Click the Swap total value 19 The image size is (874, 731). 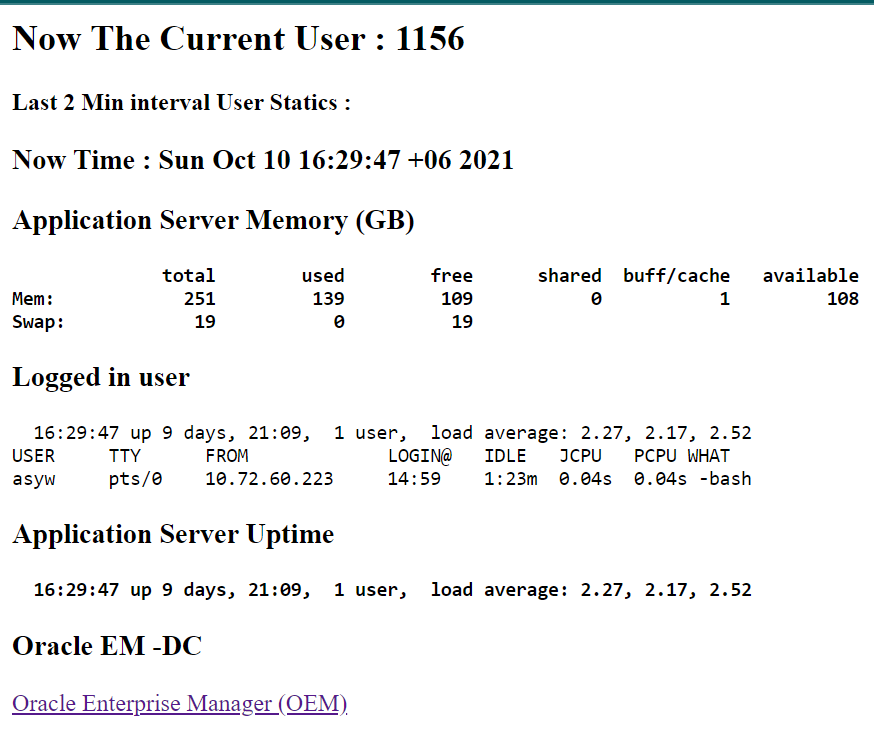(205, 322)
